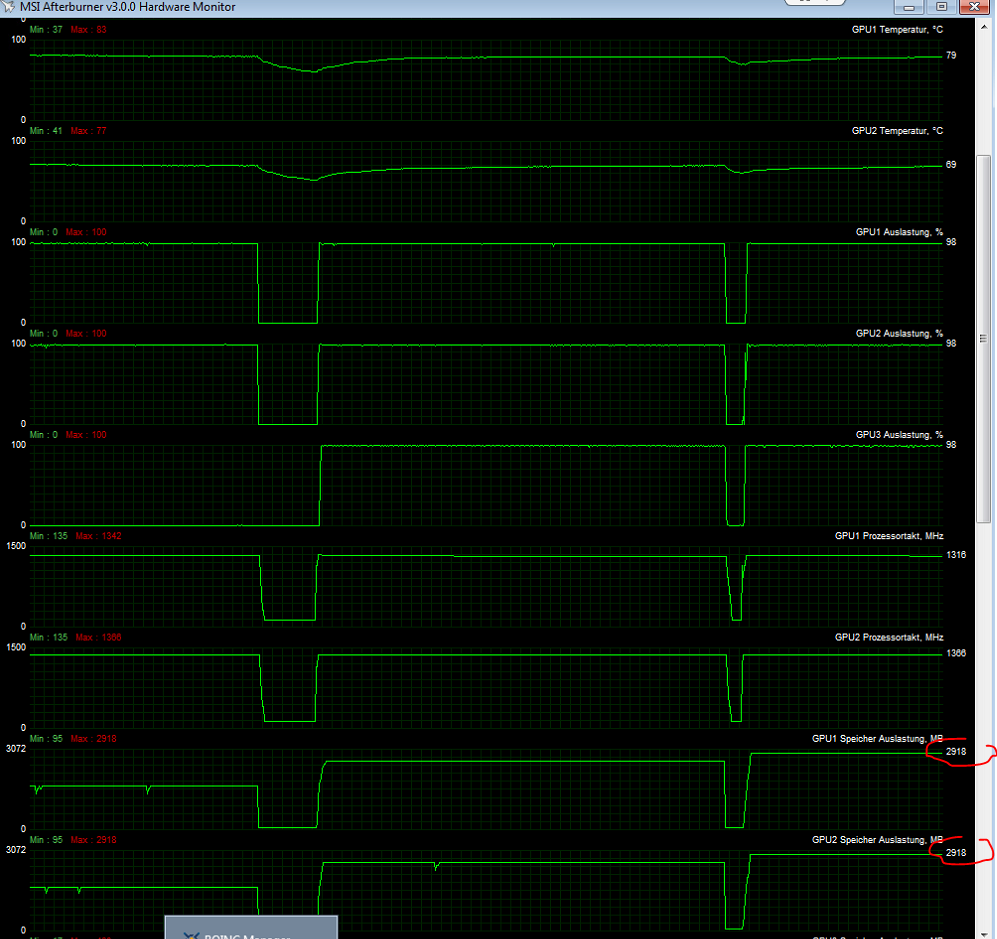Click the GPU1 Temperatur current value 79
997x939 pixels.
click(x=951, y=56)
